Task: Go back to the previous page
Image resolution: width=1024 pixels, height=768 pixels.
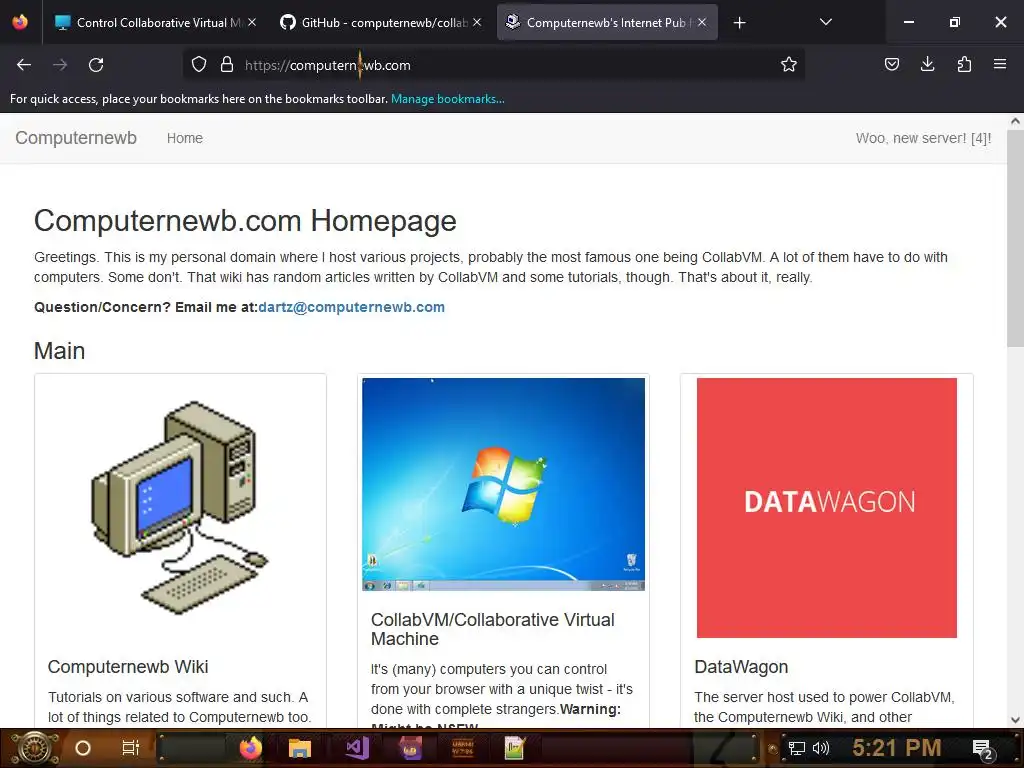Action: (24, 65)
